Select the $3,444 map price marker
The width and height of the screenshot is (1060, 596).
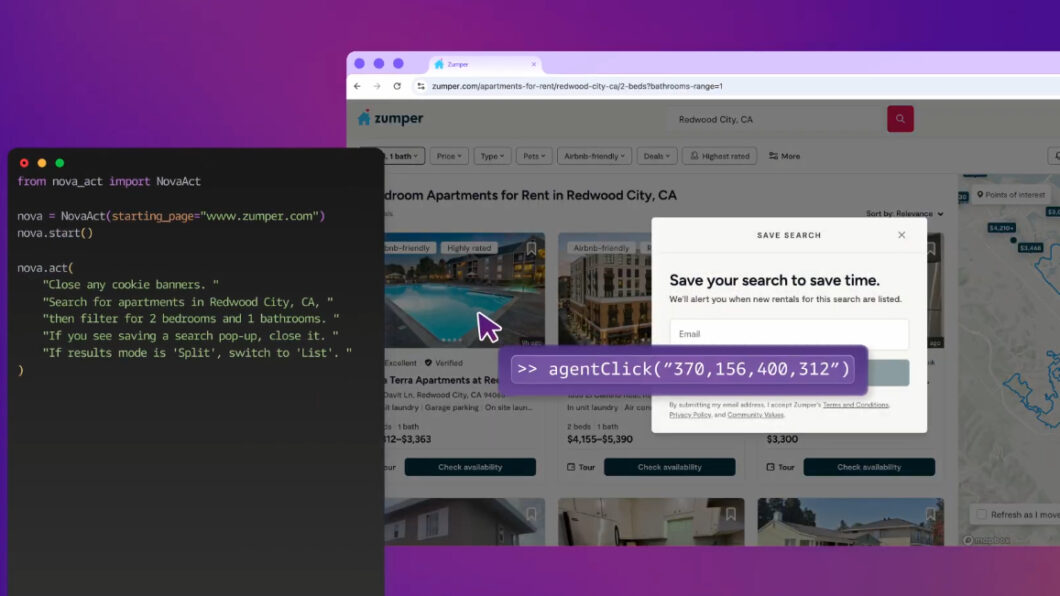point(1030,248)
